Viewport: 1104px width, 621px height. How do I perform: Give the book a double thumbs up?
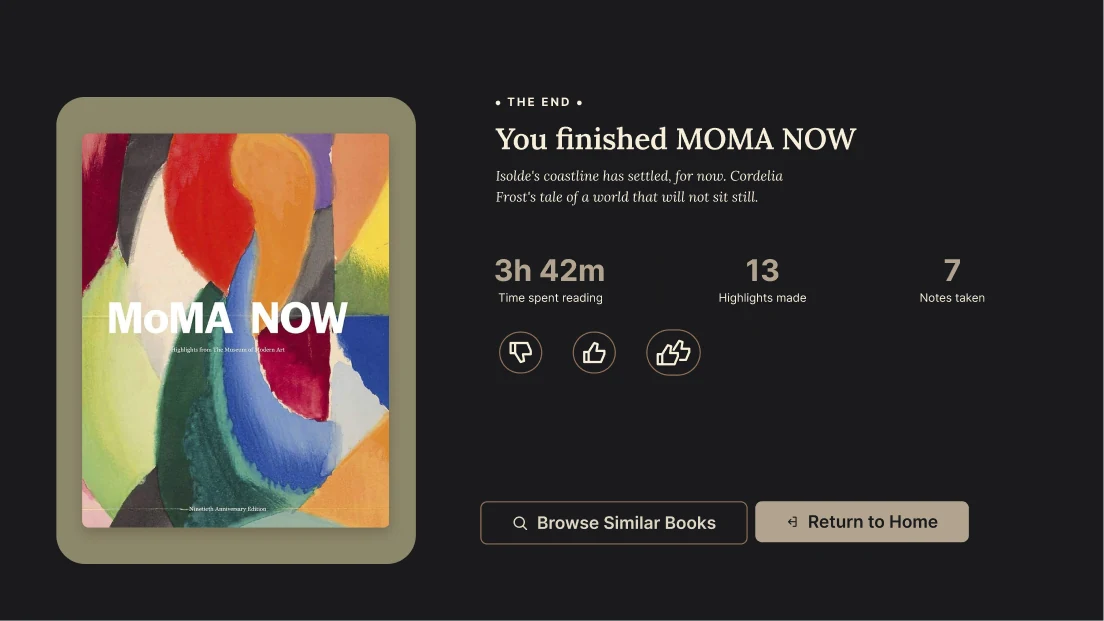[x=673, y=352]
